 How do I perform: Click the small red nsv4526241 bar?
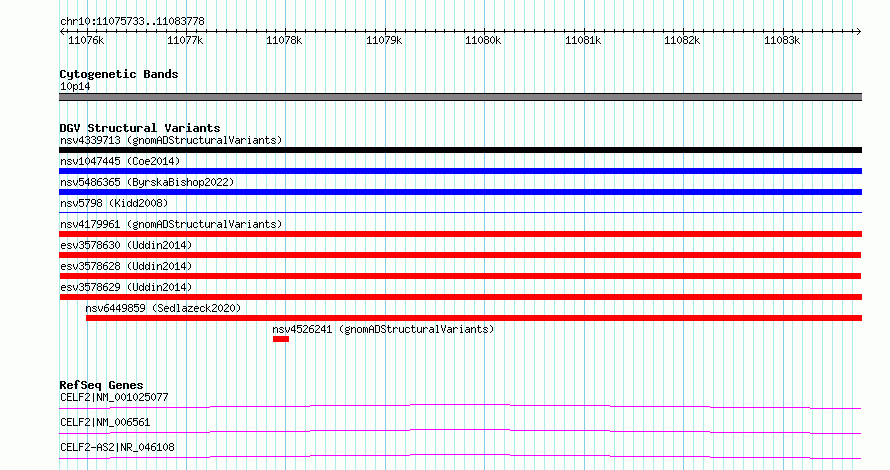(x=281, y=339)
